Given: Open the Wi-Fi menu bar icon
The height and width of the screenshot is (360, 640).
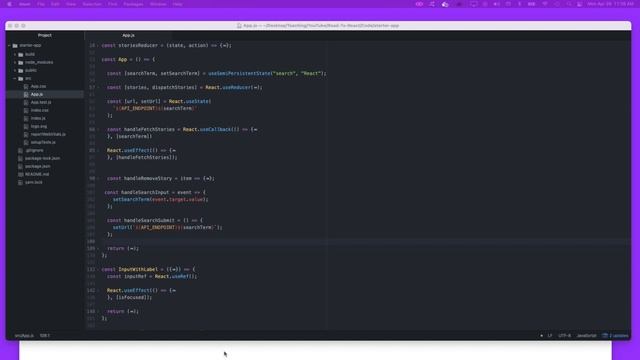Looking at the screenshot, I should point(545,4).
